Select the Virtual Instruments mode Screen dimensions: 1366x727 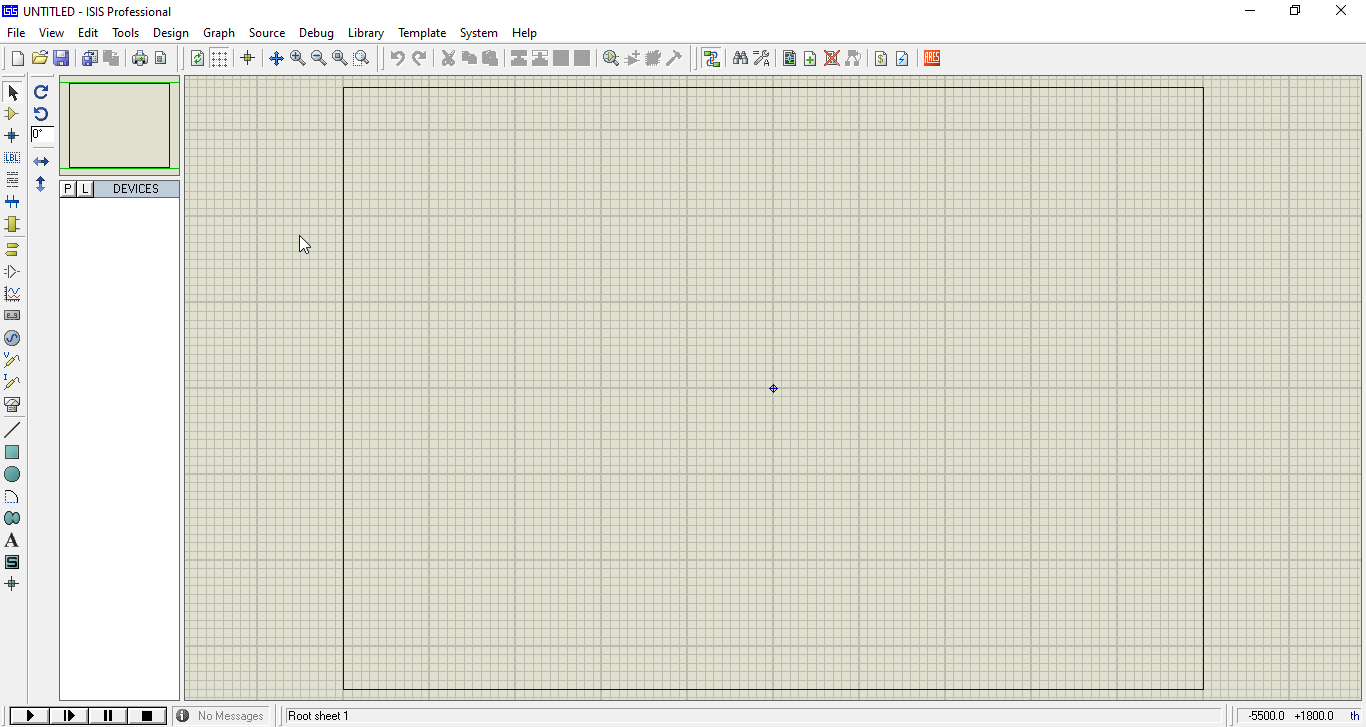(x=12, y=404)
